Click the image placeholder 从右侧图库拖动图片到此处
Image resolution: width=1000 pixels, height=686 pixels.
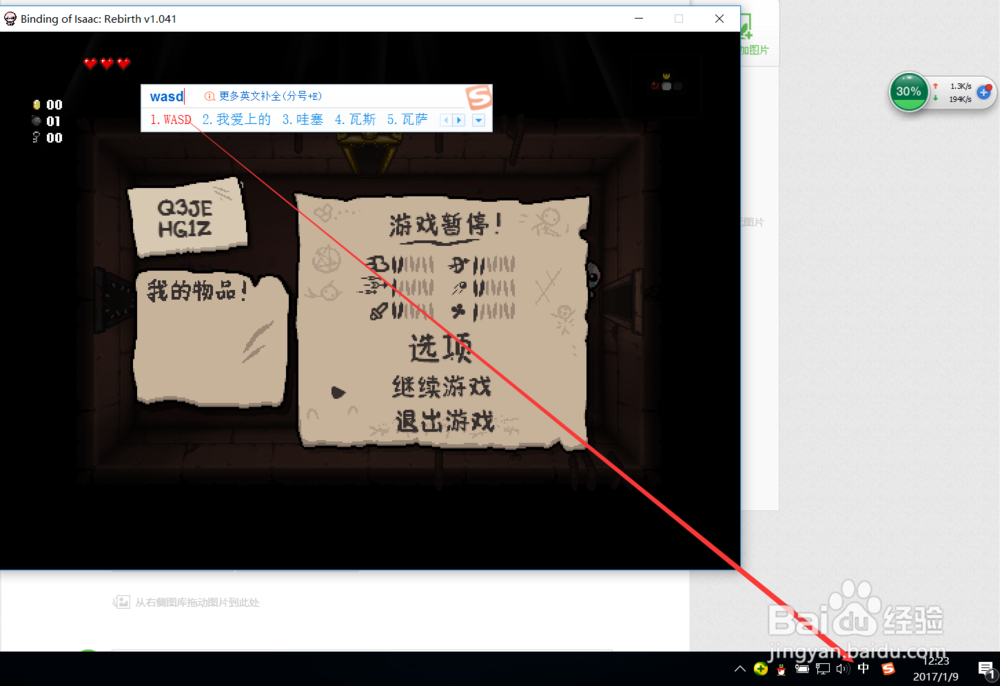[186, 602]
